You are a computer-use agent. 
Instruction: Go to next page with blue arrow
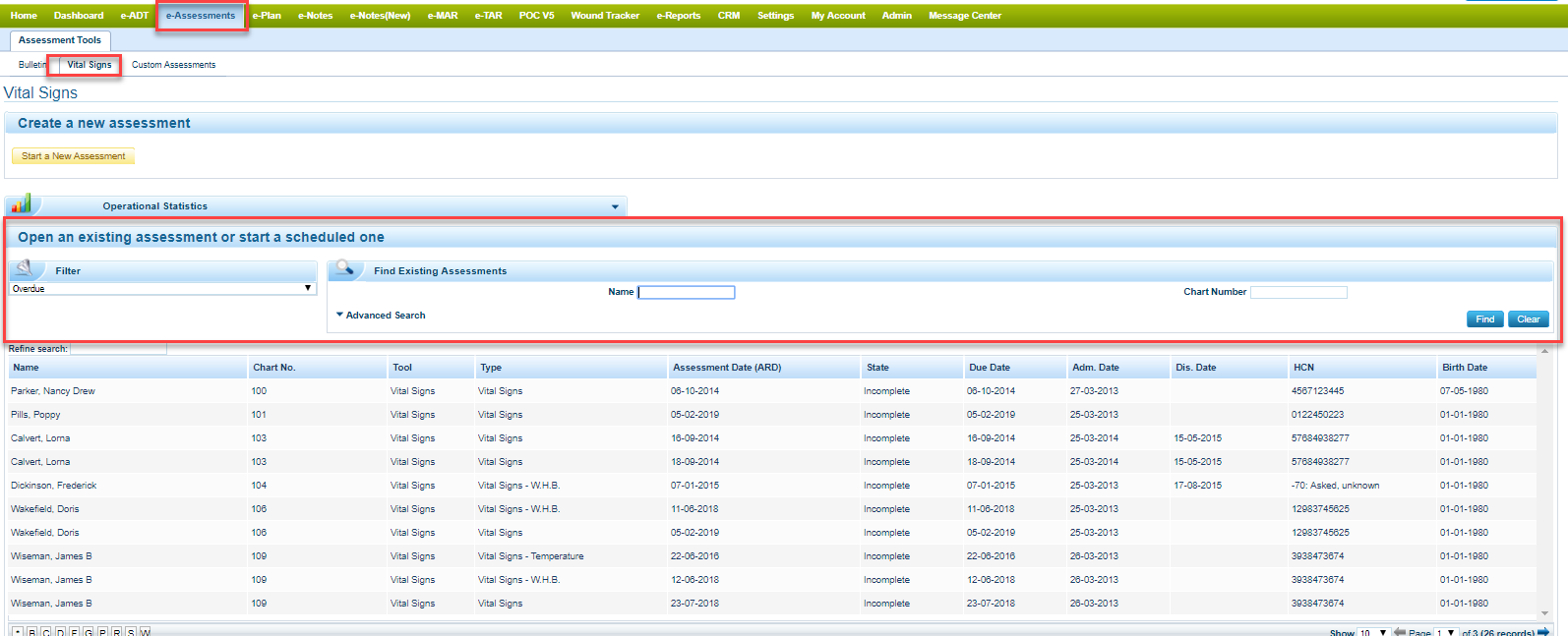point(1543,631)
